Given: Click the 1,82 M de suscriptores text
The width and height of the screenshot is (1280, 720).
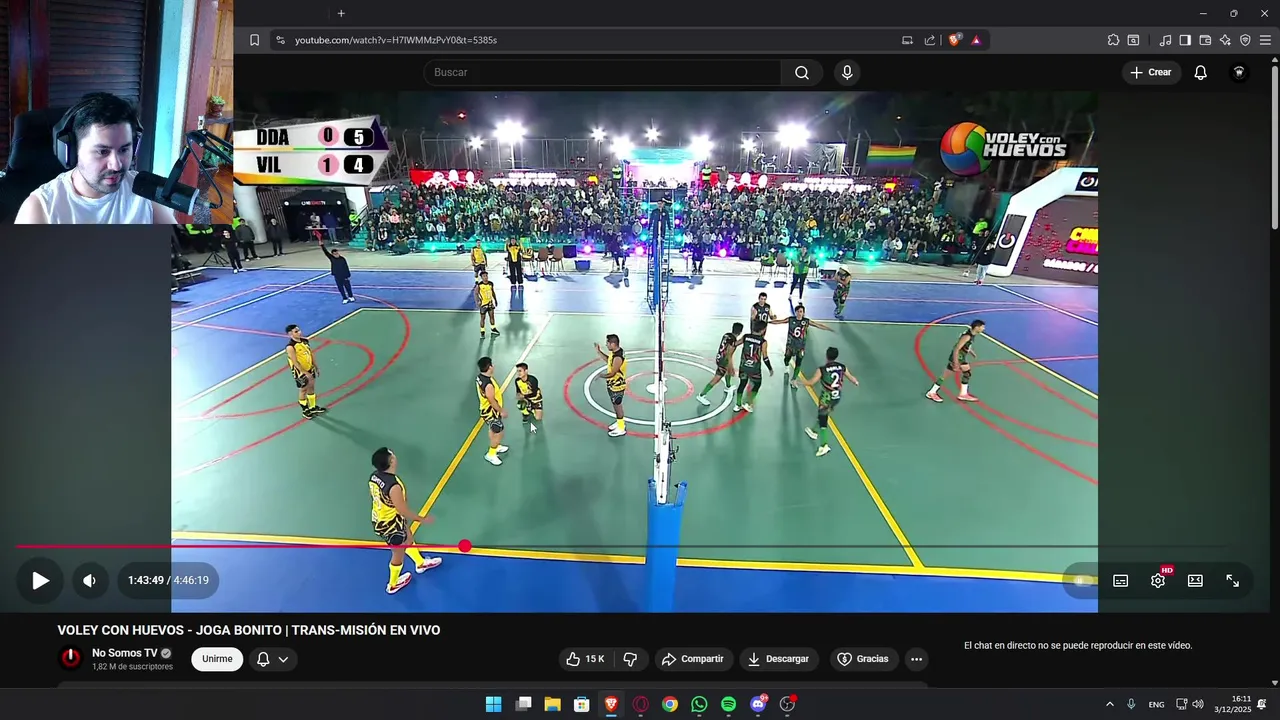Looking at the screenshot, I should pos(132,667).
